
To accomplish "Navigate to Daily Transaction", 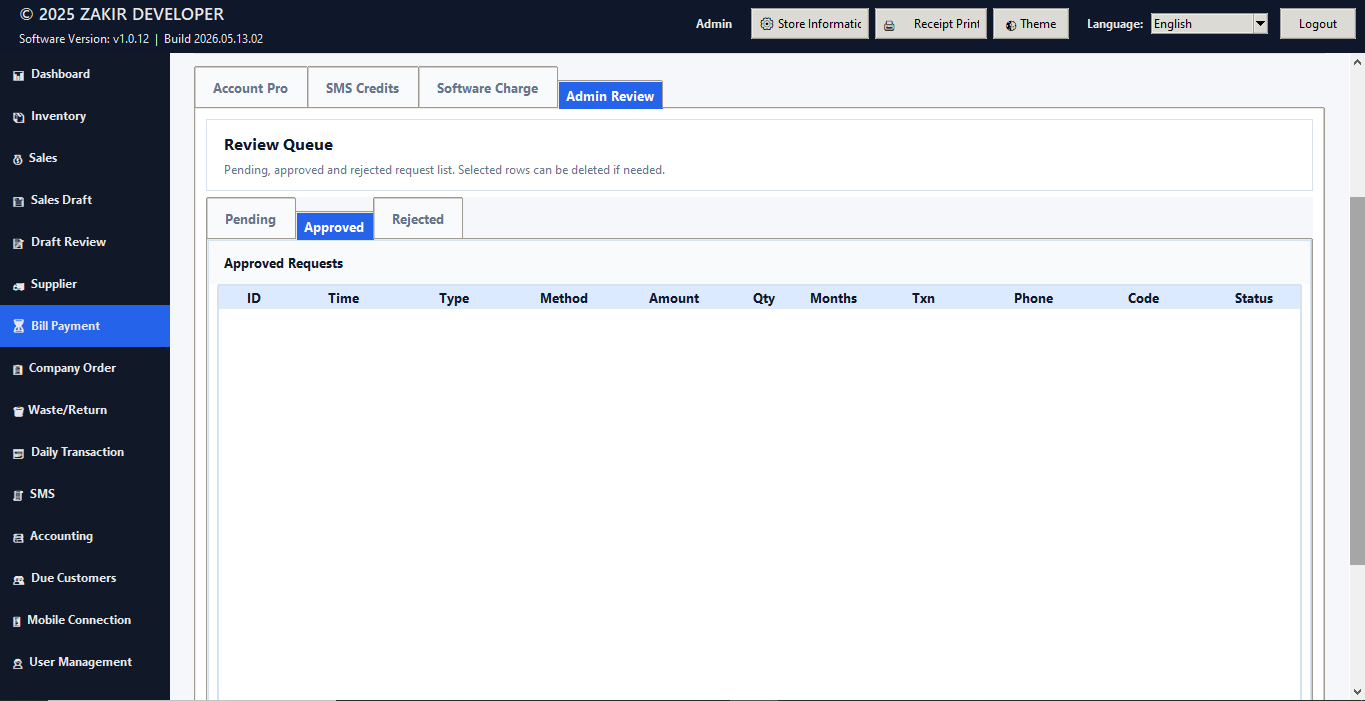I will [85, 452].
